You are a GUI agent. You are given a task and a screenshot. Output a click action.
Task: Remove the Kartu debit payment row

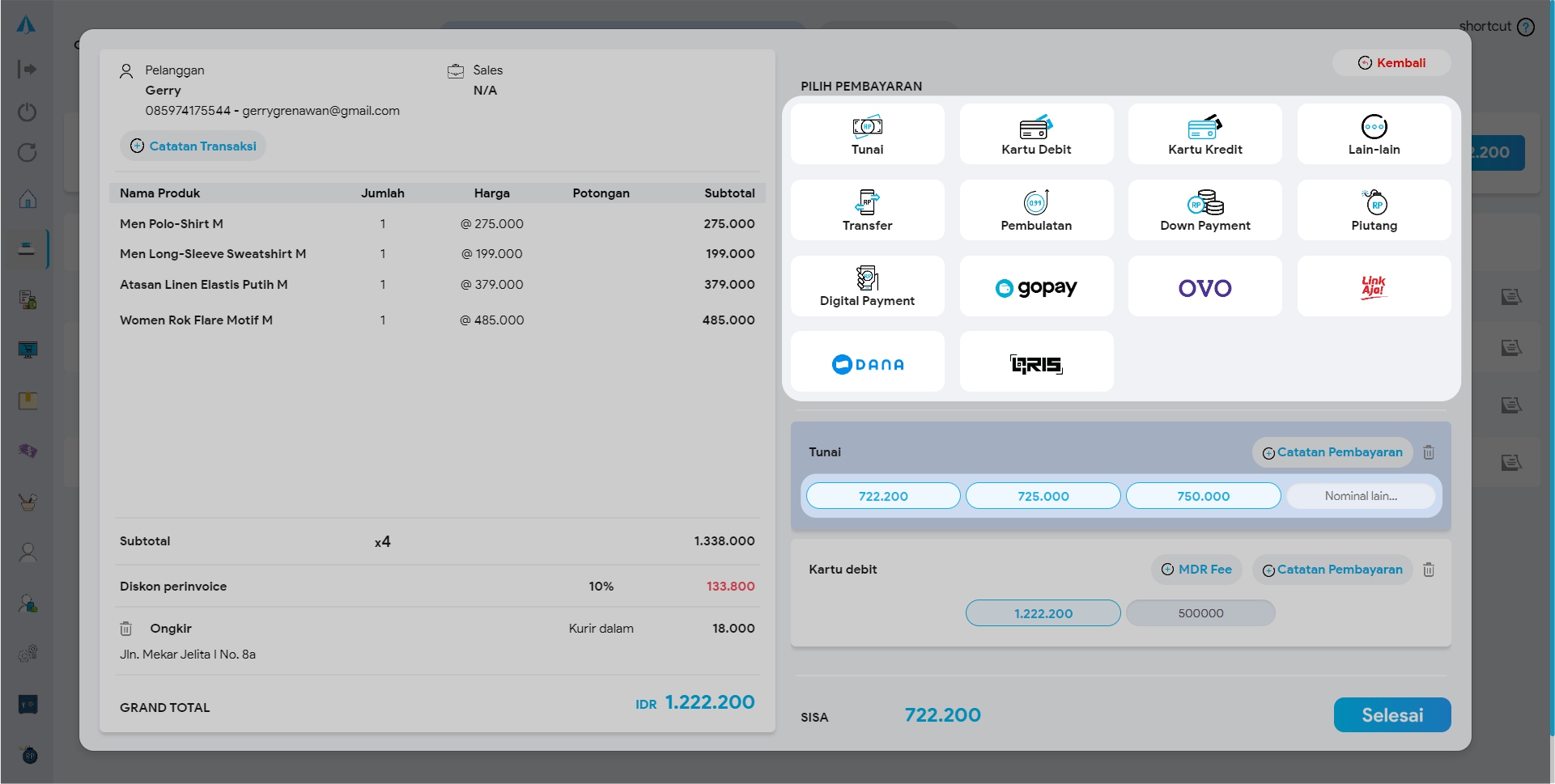[x=1429, y=570]
